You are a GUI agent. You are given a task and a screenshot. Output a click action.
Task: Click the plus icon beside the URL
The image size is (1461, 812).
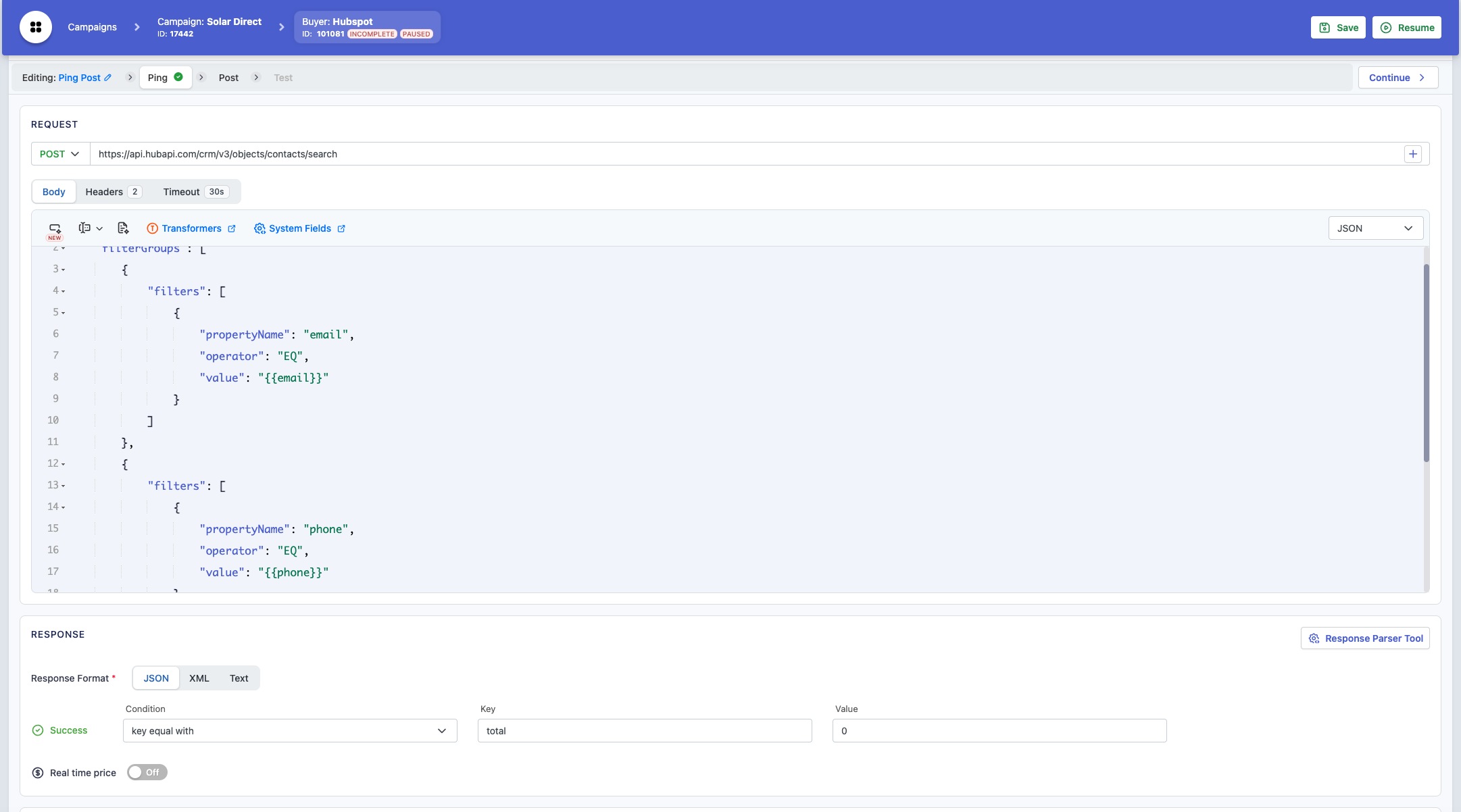[x=1412, y=154]
